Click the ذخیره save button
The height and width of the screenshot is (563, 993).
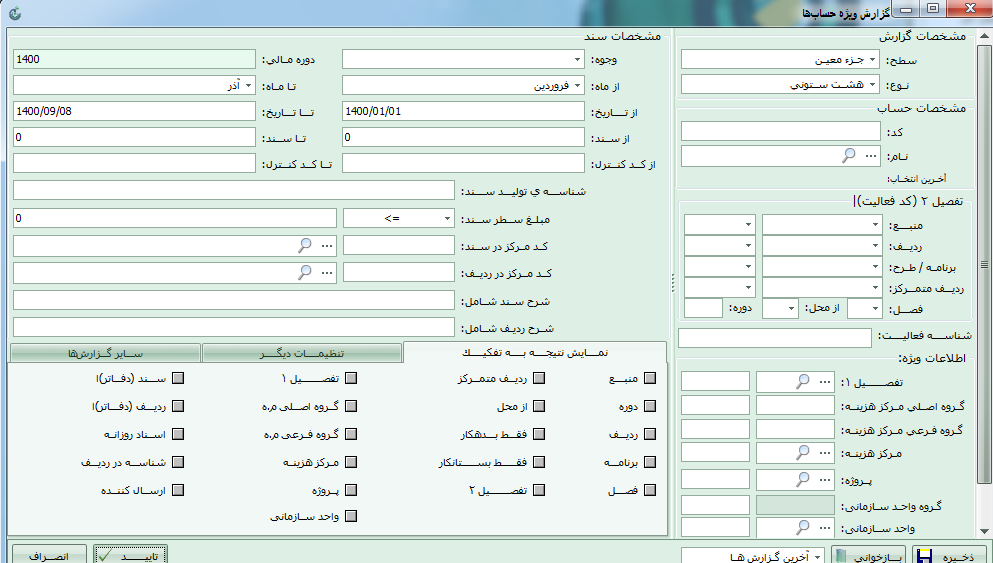point(949,555)
